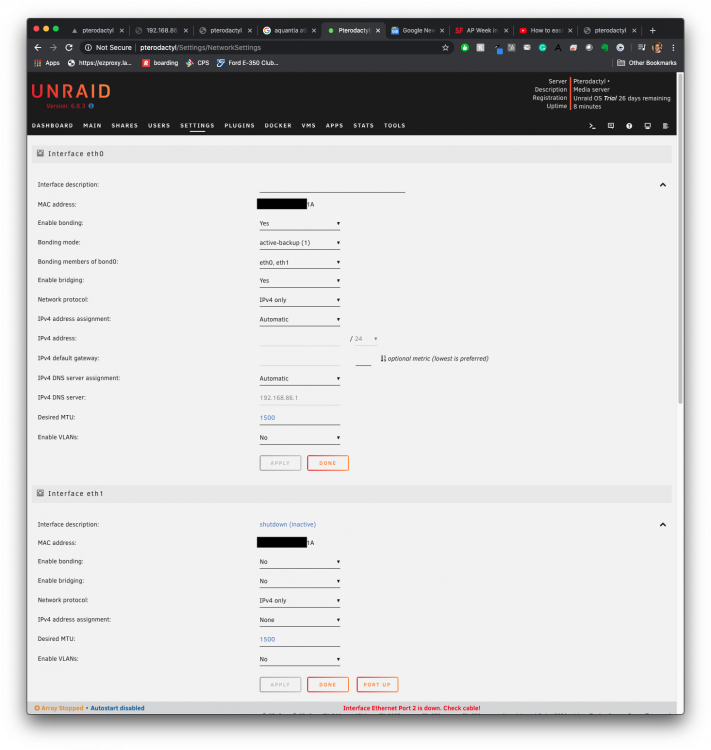Open the Apps bookmark shortcut
This screenshot has width=711, height=750.
click(47, 63)
